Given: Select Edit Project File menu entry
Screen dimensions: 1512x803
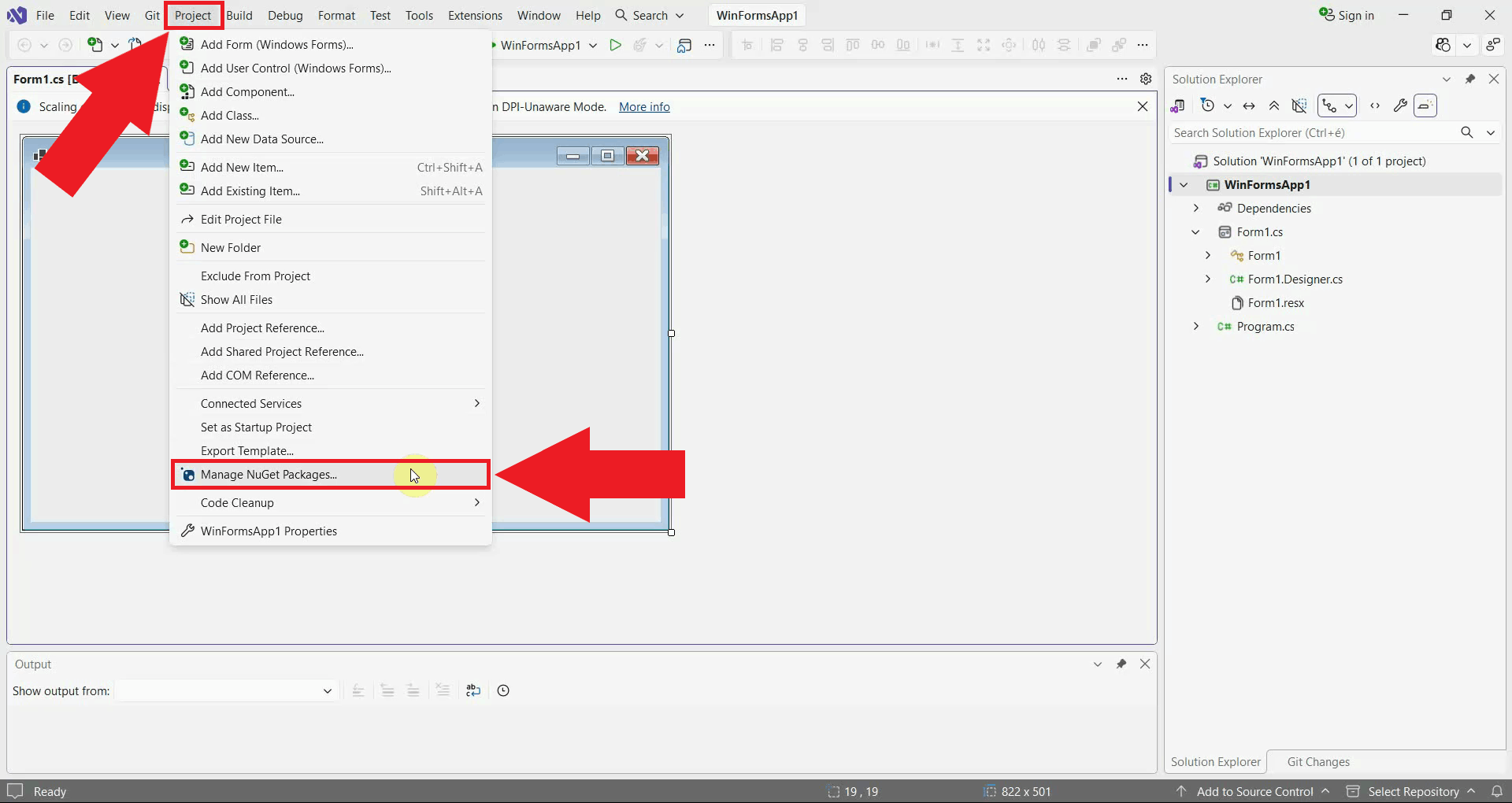Looking at the screenshot, I should tap(331, 219).
